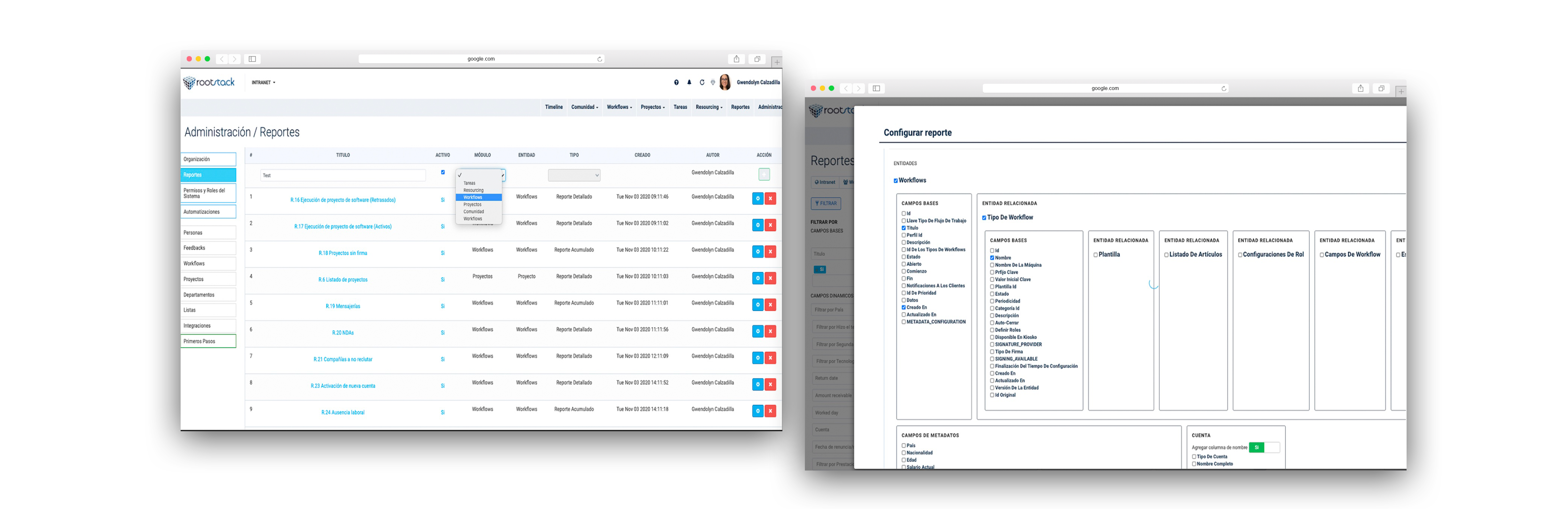The height and width of the screenshot is (509, 1568).
Task: Open the notifications bell in rootstack header
Action: (x=689, y=82)
